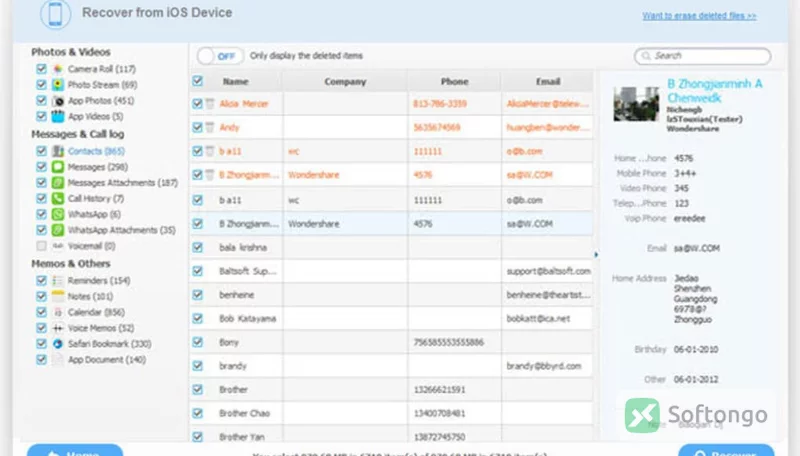Click the WhatsApp Attachments icon
800x456 pixels.
(x=58, y=230)
